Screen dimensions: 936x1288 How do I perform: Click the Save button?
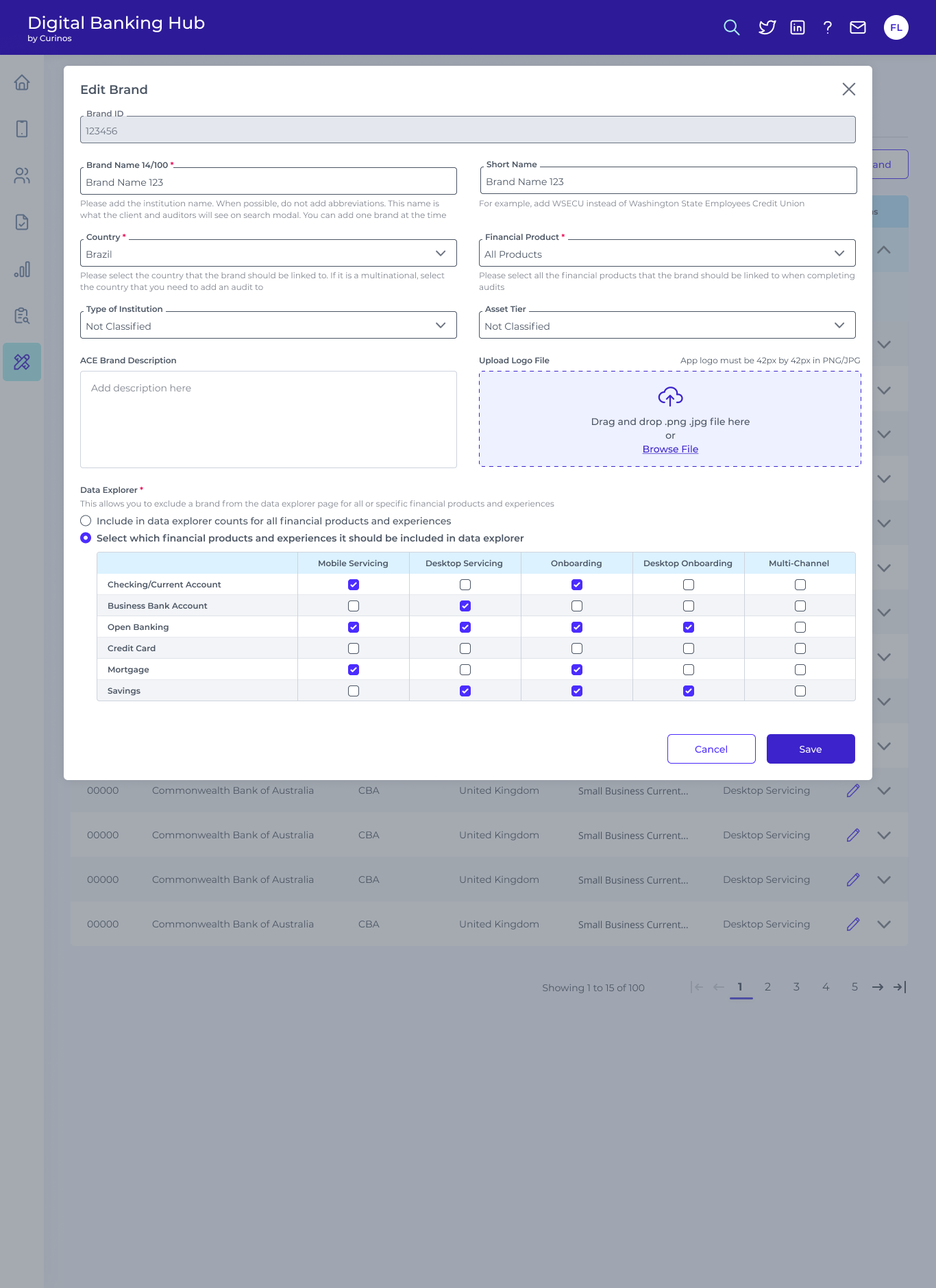click(x=811, y=749)
